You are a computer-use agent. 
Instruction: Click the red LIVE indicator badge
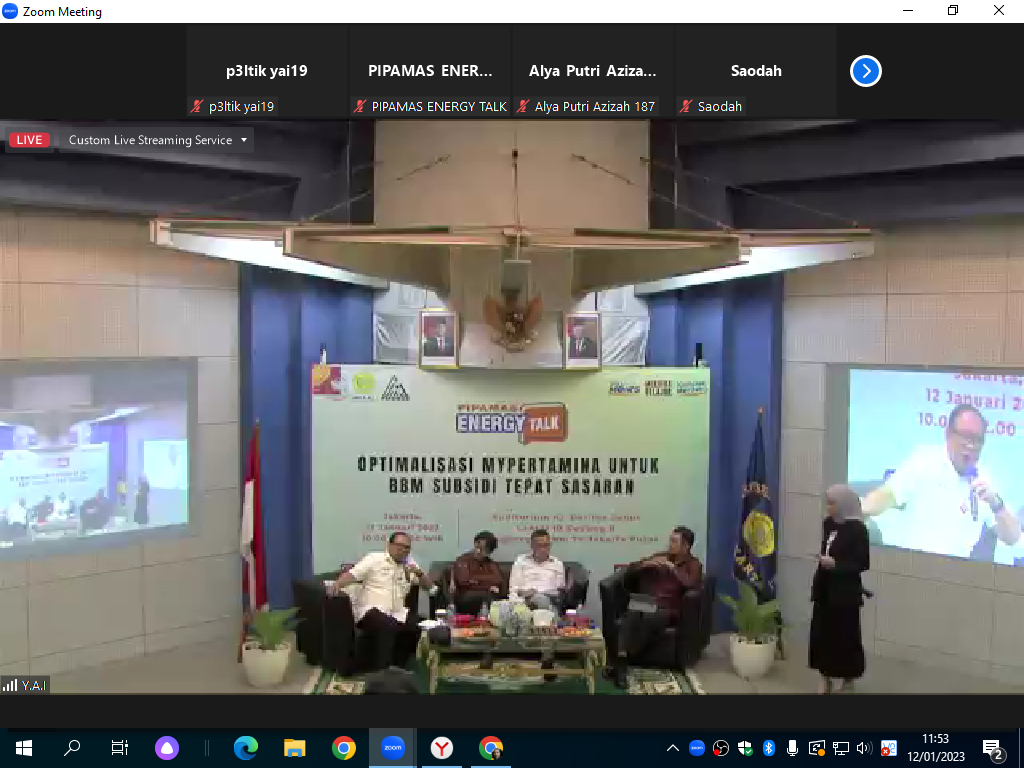pos(29,140)
